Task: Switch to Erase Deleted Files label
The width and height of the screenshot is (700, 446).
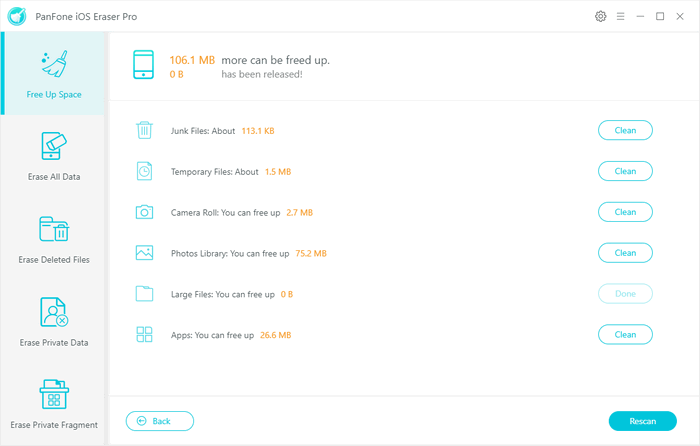Action: coord(54,260)
